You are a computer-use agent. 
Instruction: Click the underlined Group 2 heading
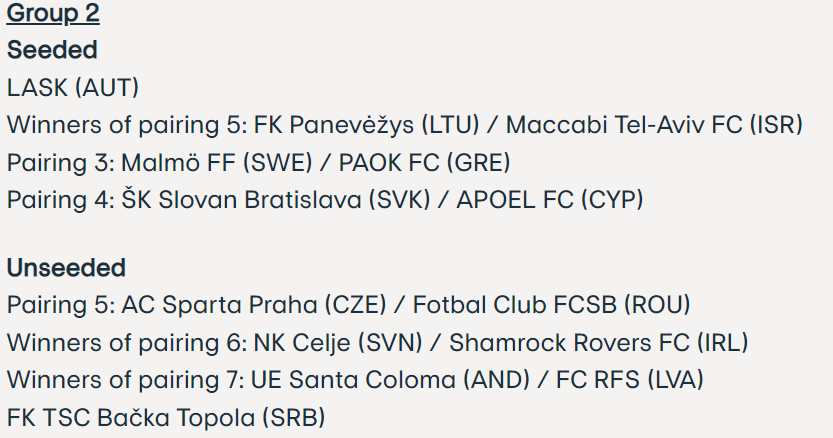click(x=53, y=13)
